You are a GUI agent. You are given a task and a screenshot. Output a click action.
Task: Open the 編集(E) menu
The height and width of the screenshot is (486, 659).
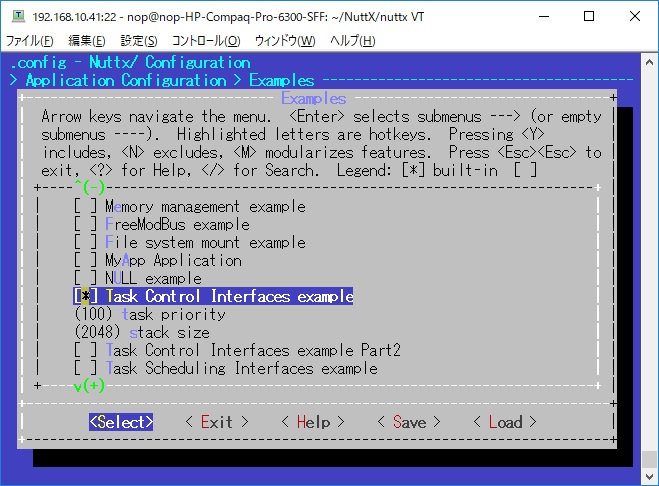click(x=87, y=41)
